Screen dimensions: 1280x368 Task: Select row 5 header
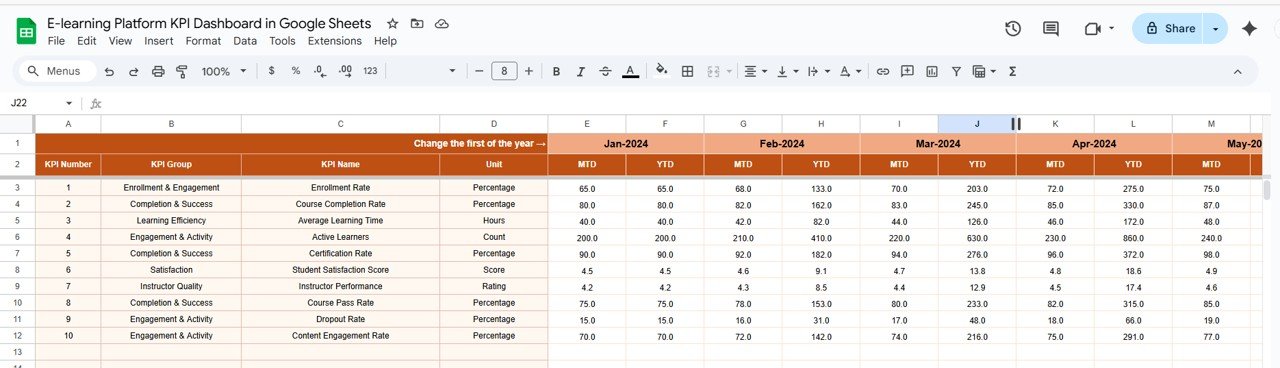(x=17, y=220)
